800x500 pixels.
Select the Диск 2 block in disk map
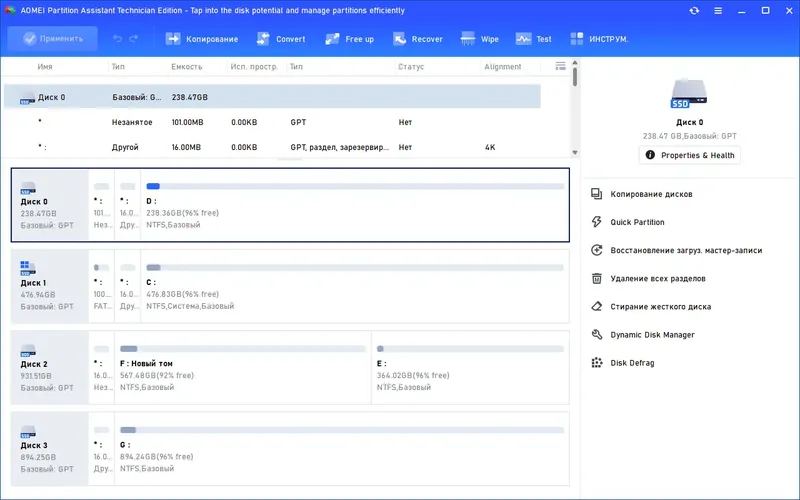50,367
